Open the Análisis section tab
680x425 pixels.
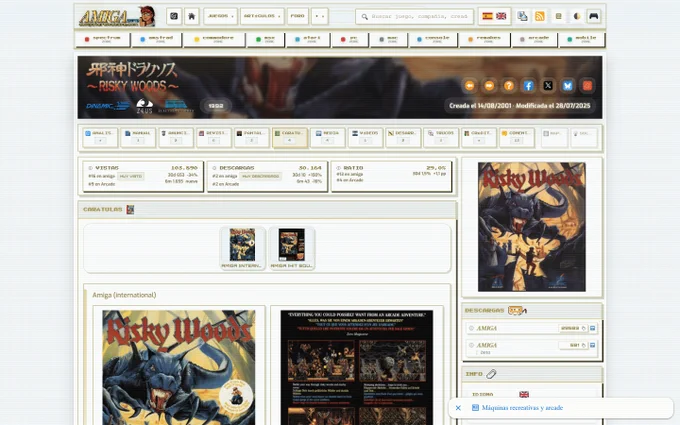point(100,137)
